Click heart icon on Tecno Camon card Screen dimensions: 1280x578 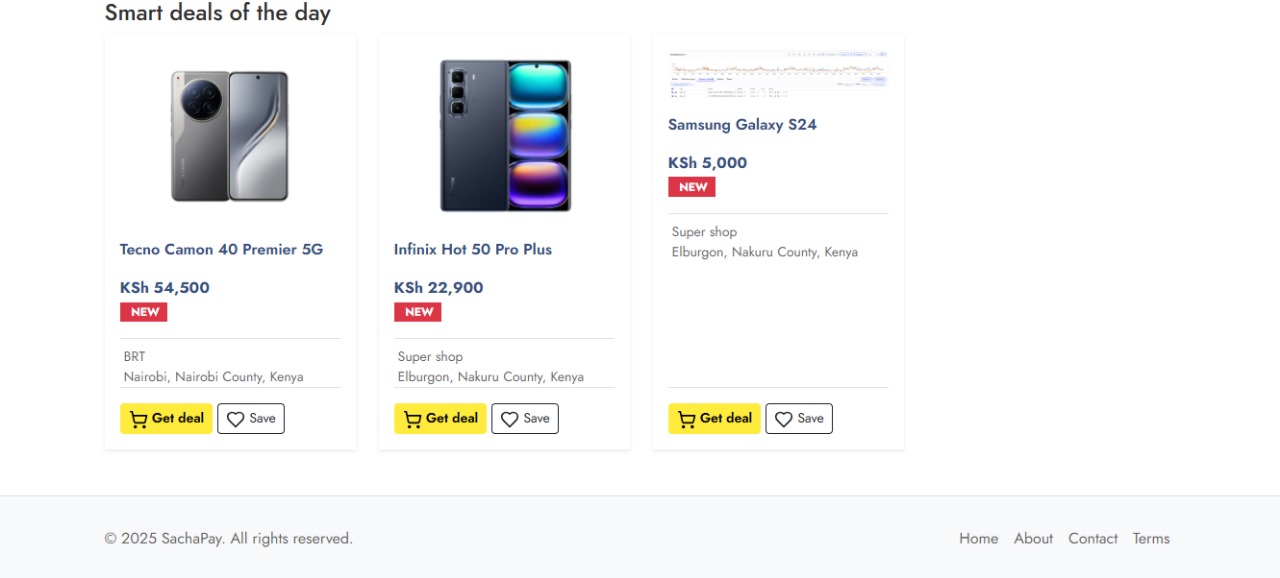[235, 419]
